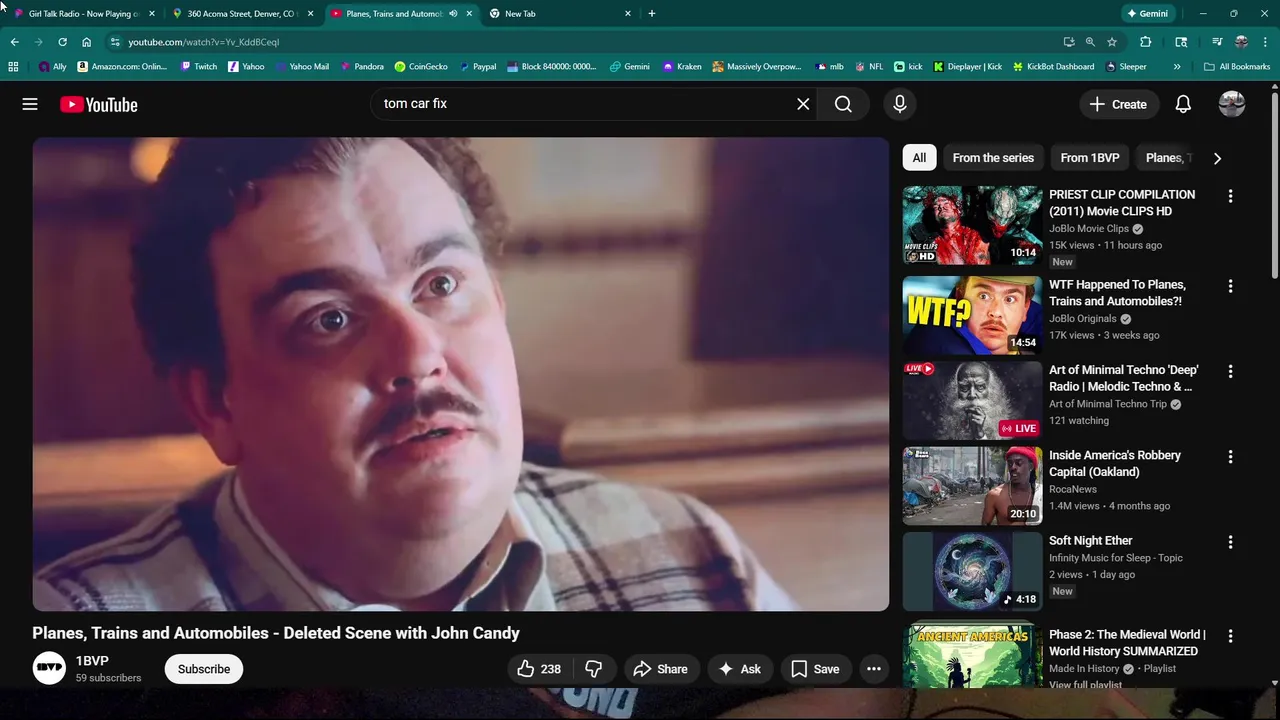Open the JoBlo Originals channel name
This screenshot has width=1280, height=720.
[1083, 319]
